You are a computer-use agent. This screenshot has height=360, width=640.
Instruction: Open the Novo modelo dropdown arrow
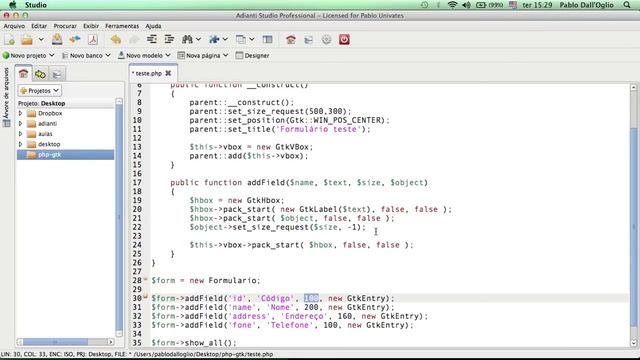[x=168, y=56]
